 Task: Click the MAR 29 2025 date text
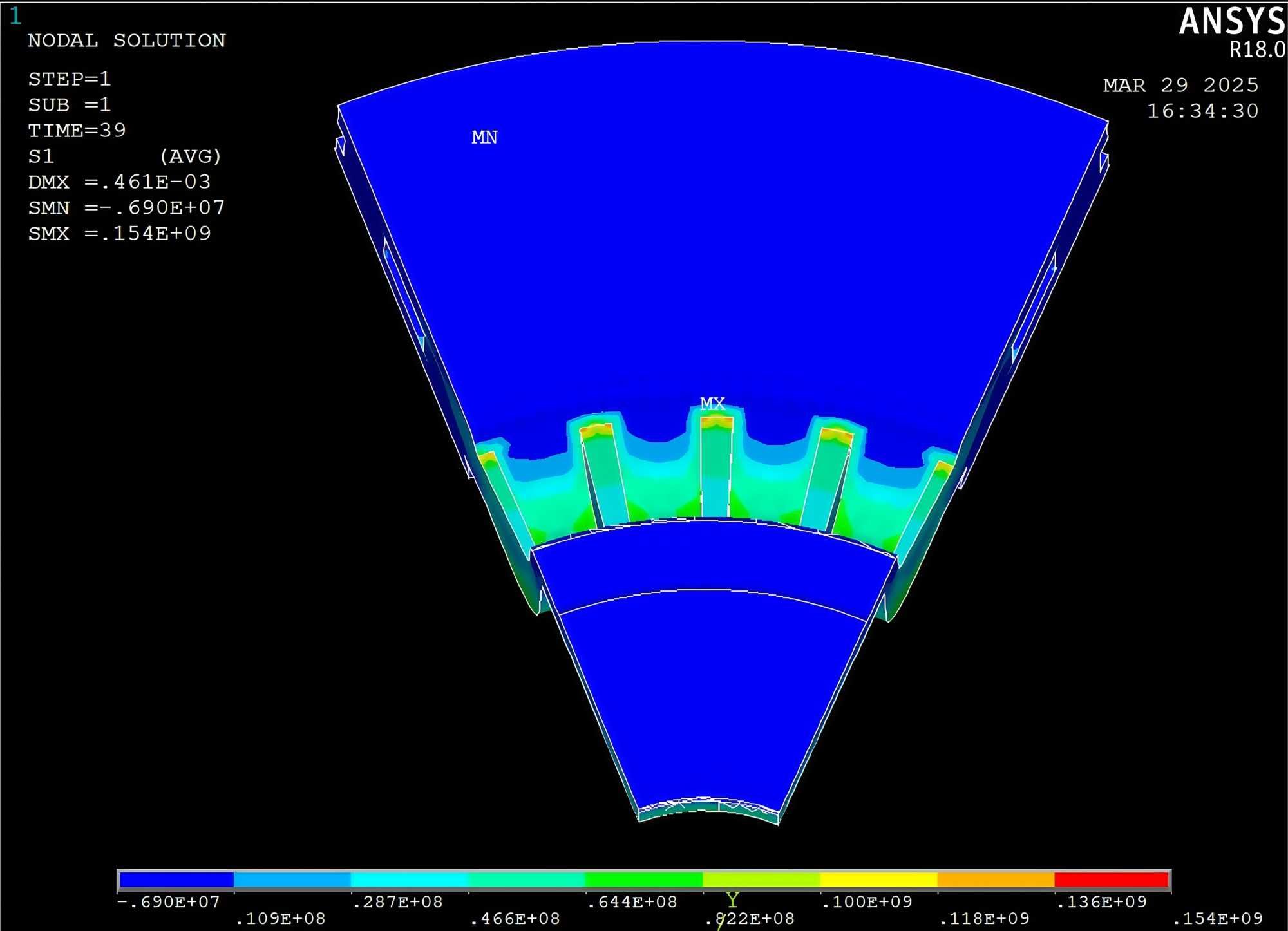tap(1180, 85)
